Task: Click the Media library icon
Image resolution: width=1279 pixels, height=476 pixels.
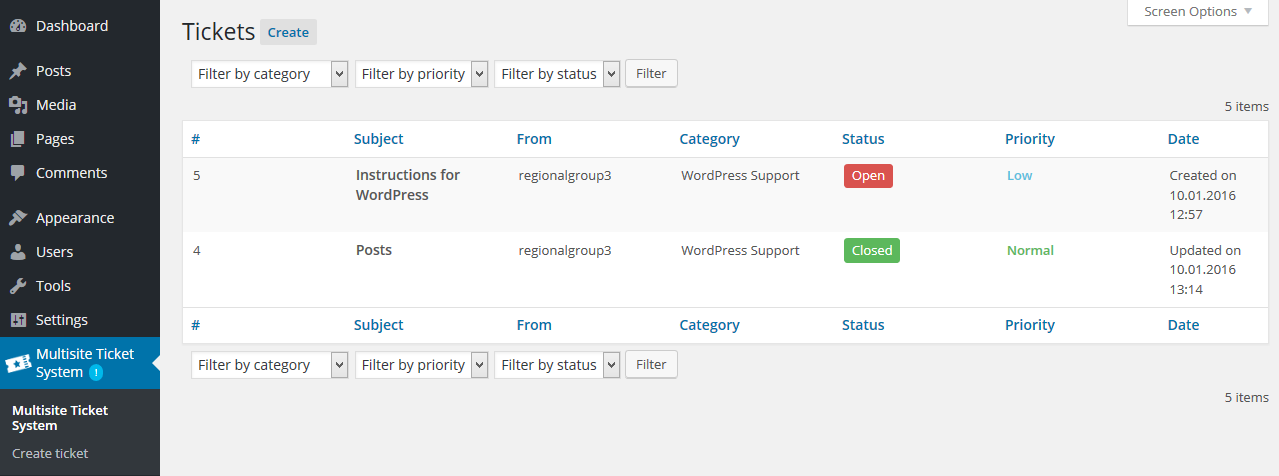Action: (18, 105)
